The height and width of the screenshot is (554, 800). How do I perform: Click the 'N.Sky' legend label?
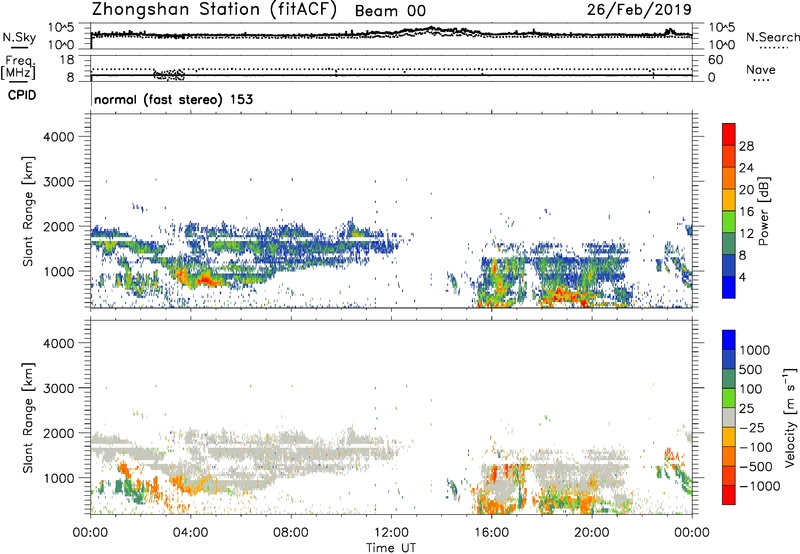point(19,37)
